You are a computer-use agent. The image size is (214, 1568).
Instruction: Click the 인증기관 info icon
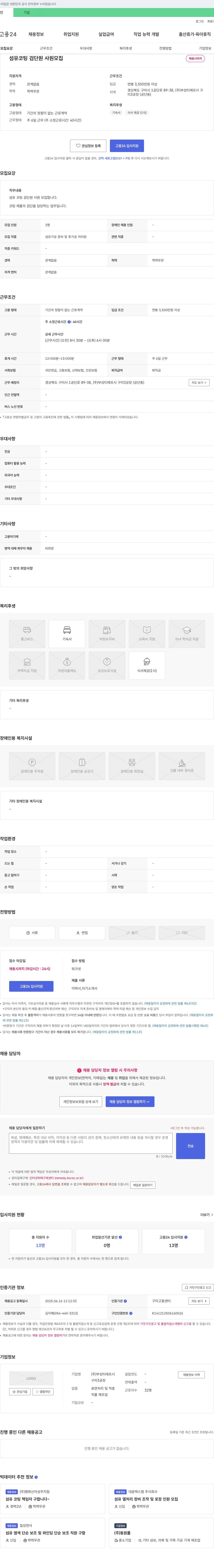pyautogui.click(x=126, y=1301)
